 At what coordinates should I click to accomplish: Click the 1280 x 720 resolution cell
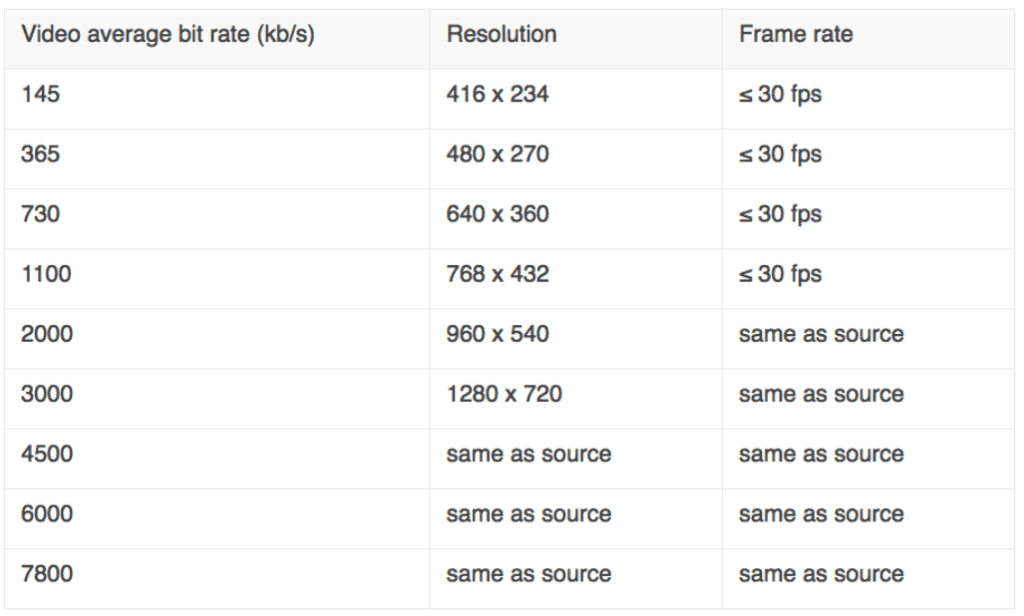(x=576, y=399)
